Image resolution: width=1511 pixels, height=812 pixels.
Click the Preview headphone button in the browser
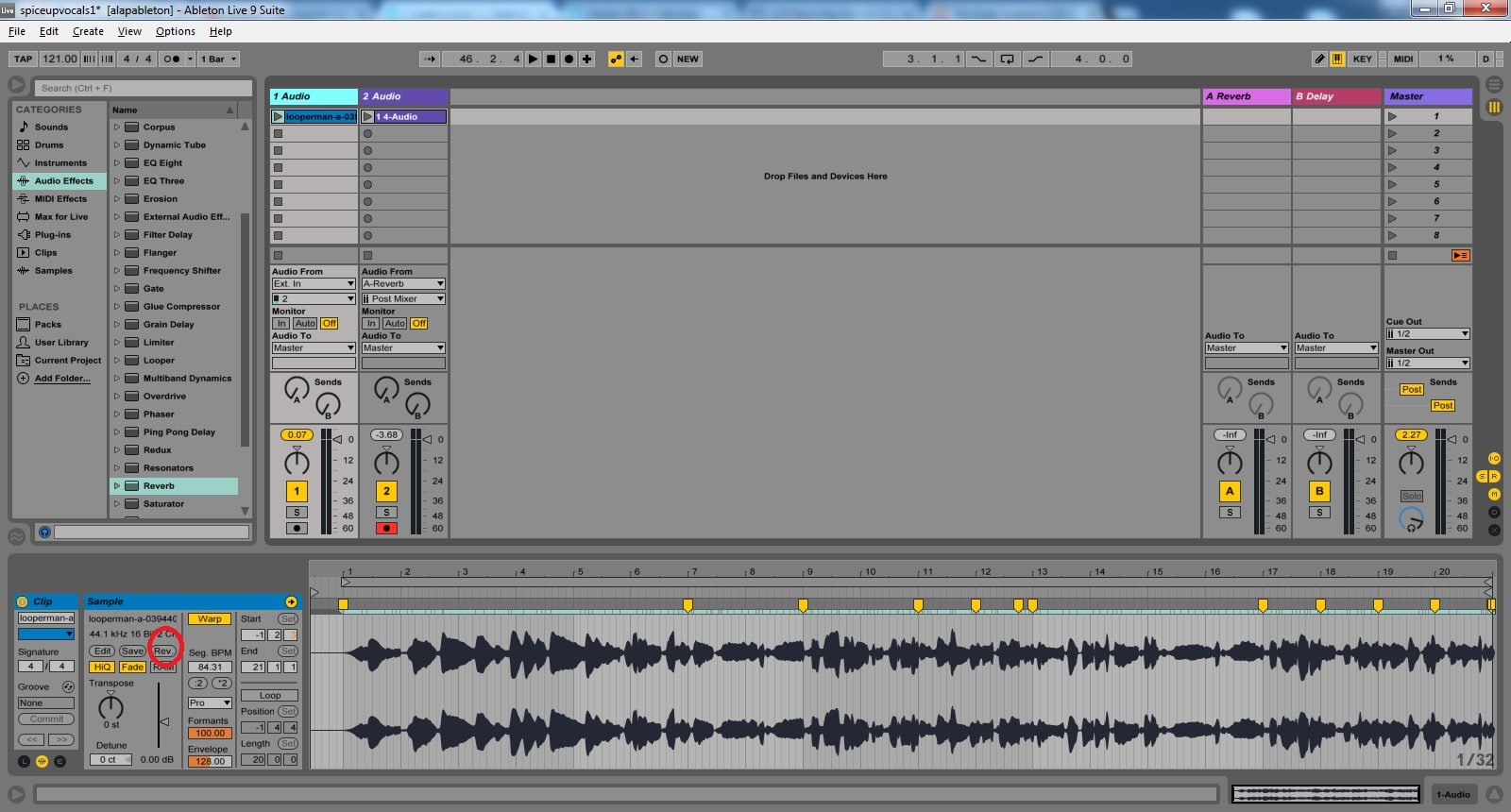(x=44, y=533)
